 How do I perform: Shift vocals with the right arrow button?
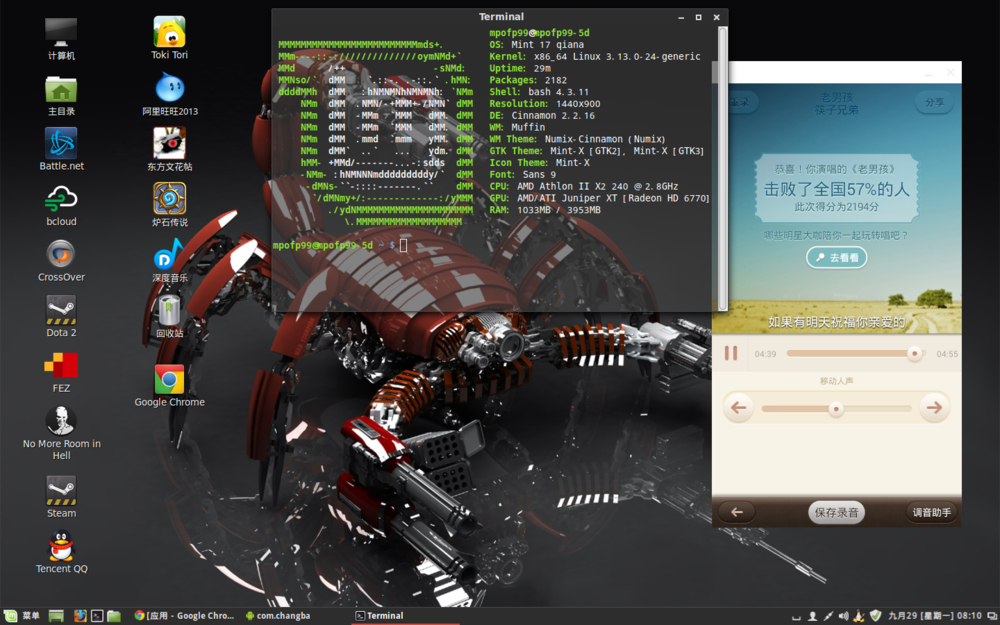[934, 408]
